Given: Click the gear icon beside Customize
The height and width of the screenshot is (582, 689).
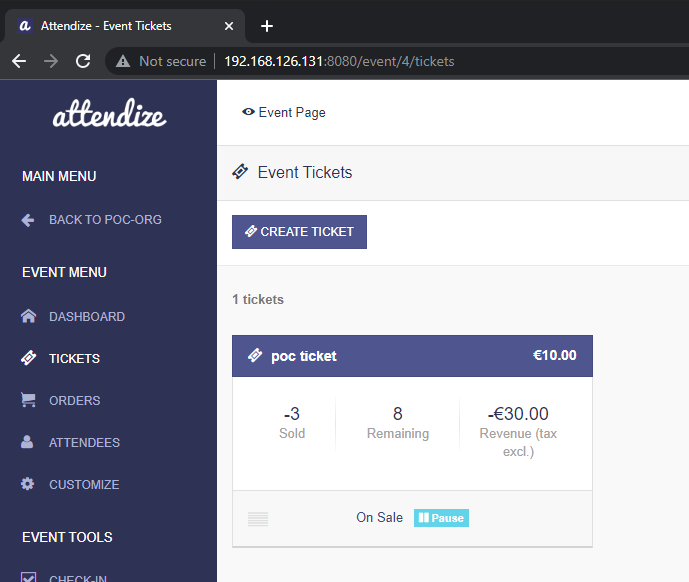Looking at the screenshot, I should tap(28, 485).
